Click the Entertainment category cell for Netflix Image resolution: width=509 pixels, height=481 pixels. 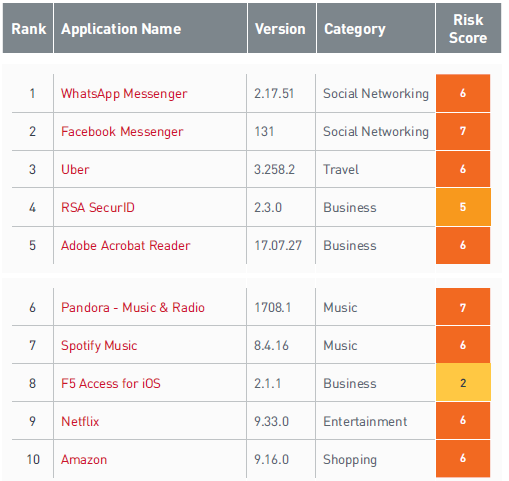(x=365, y=421)
